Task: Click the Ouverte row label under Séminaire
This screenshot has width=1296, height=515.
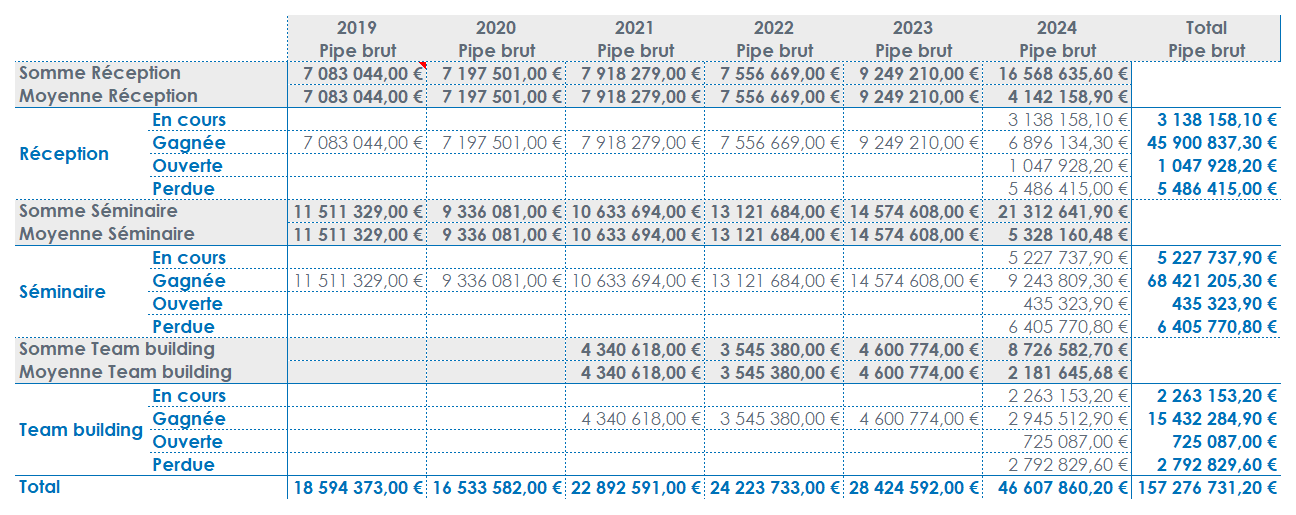Action: [x=187, y=304]
